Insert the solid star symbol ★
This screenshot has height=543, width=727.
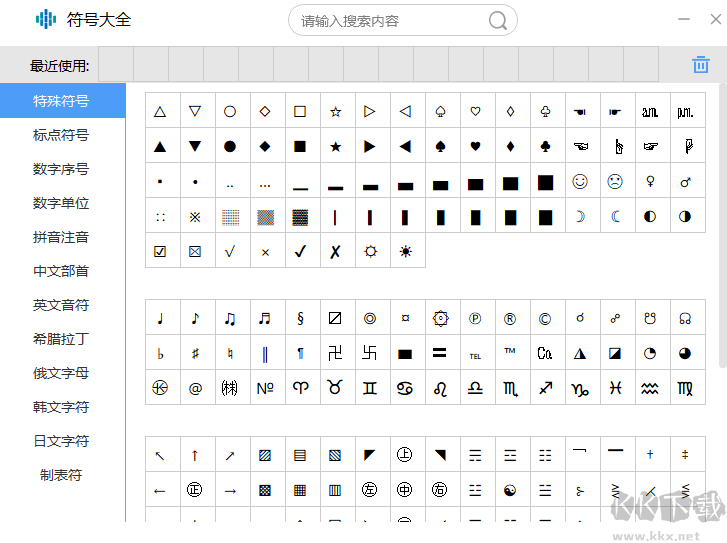pos(335,147)
